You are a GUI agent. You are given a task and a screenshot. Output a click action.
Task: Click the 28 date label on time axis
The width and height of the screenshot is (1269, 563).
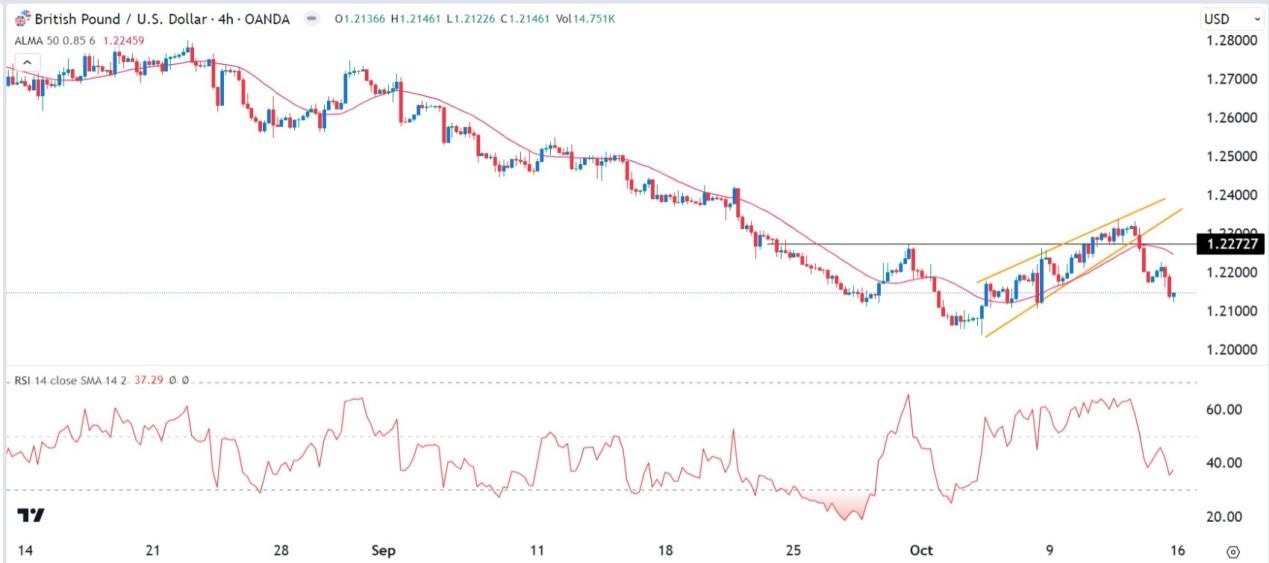[x=282, y=551]
